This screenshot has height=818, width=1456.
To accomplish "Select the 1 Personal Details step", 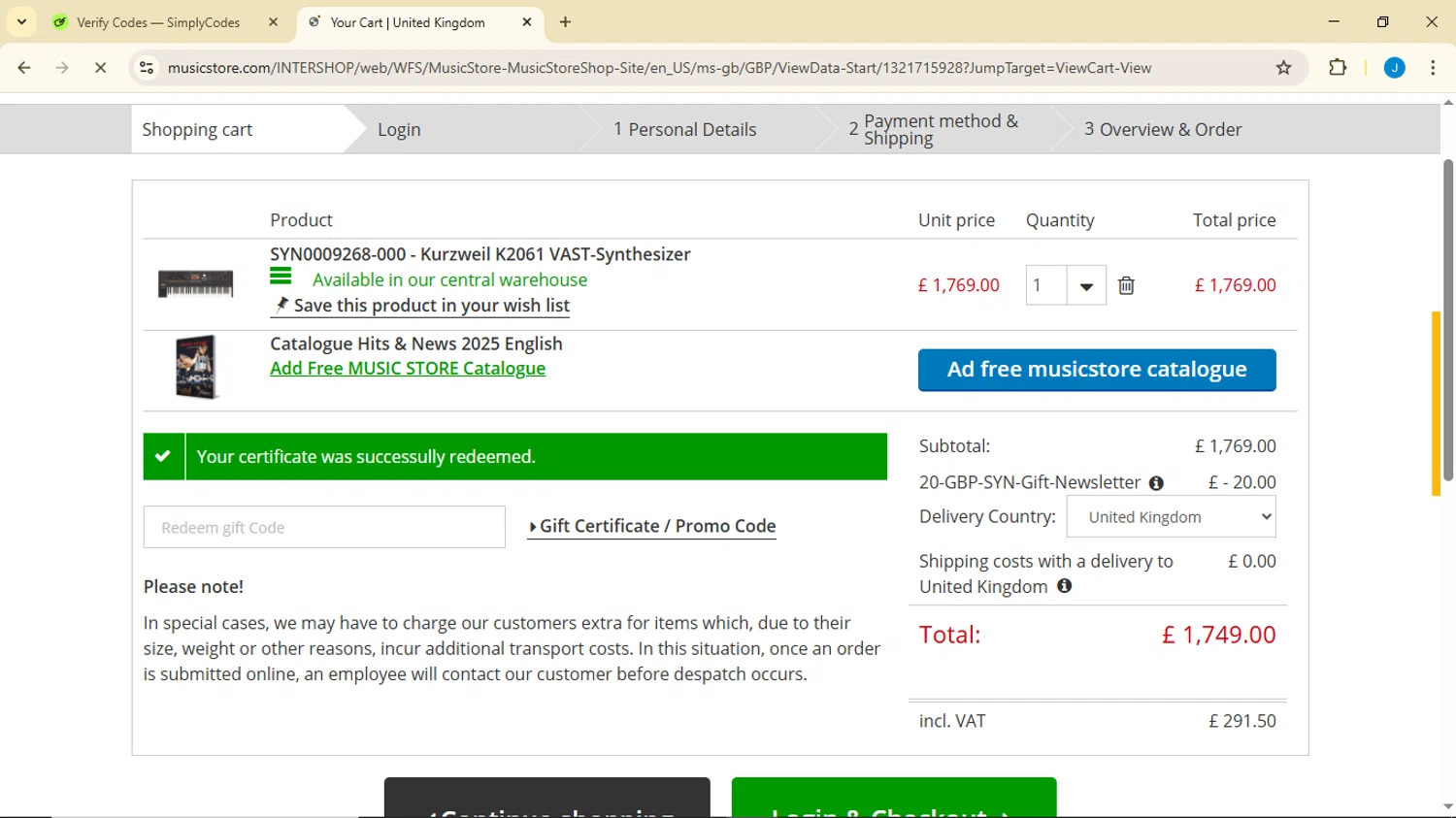I will [685, 129].
